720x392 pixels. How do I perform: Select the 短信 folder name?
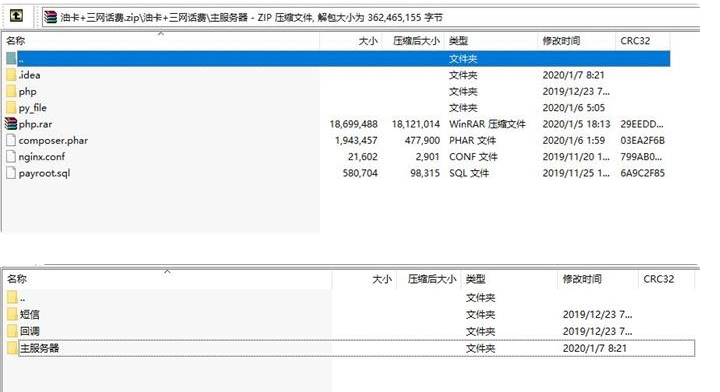pyautogui.click(x=29, y=314)
